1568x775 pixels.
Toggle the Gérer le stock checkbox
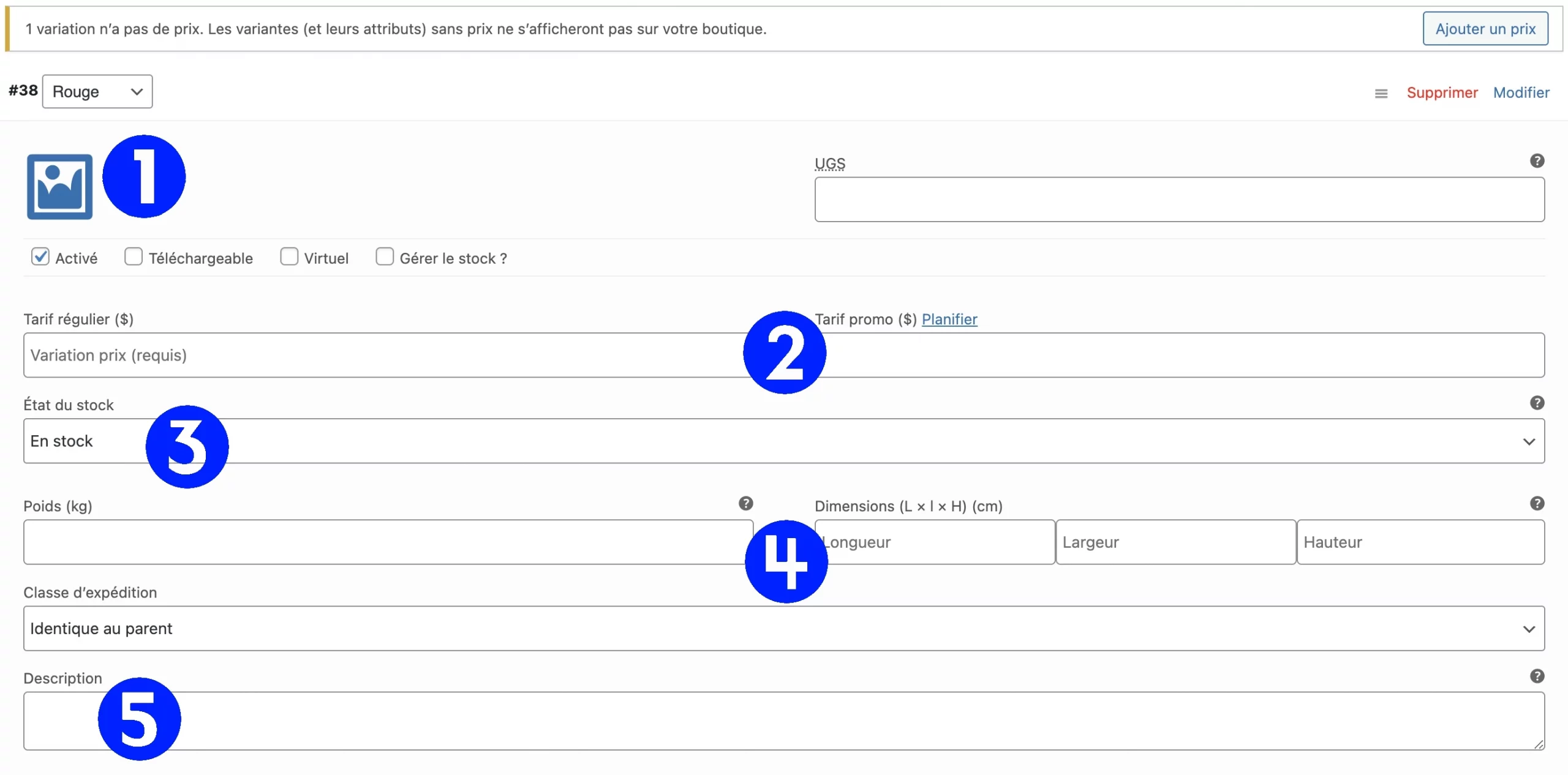pos(385,256)
